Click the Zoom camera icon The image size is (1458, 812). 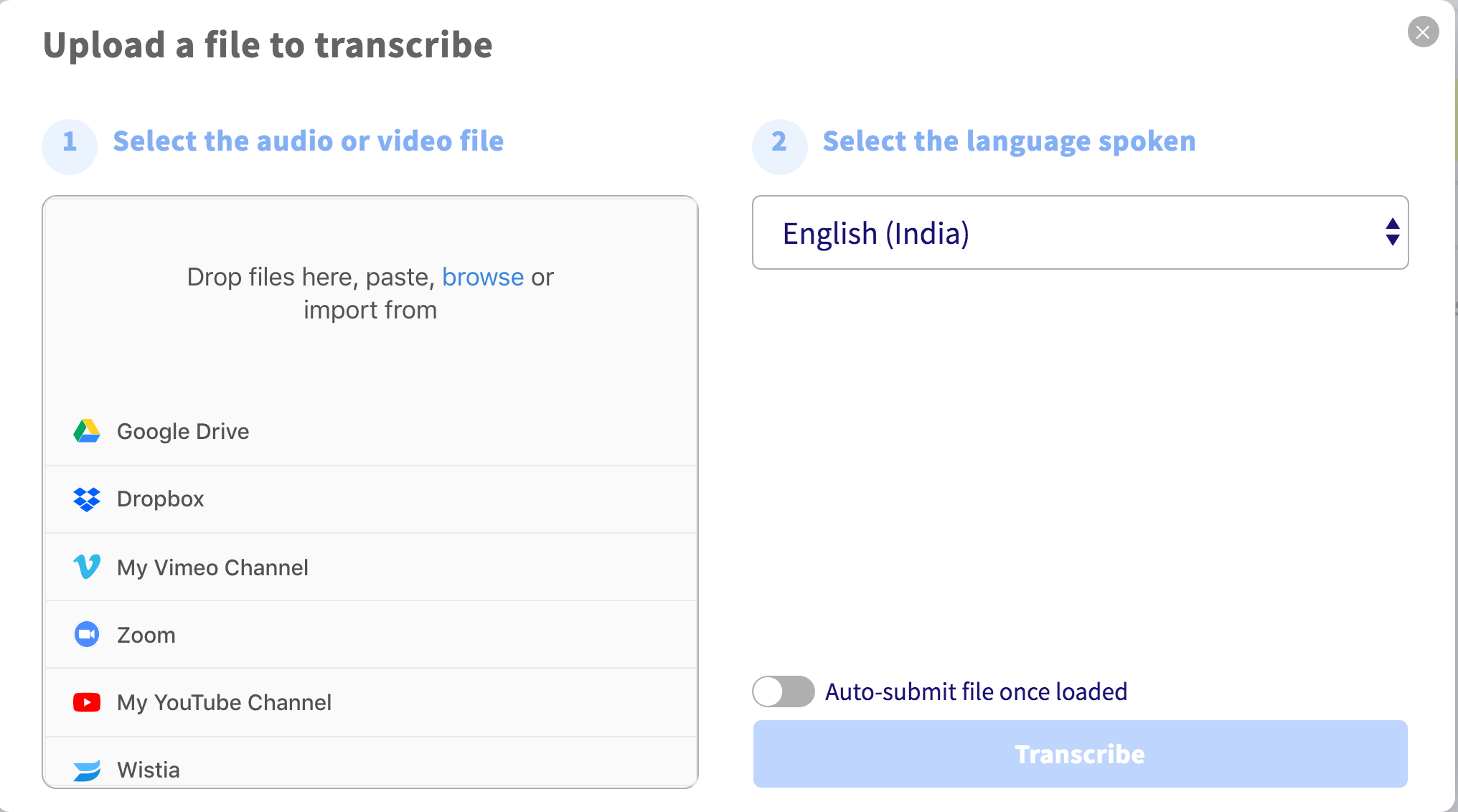(x=87, y=634)
